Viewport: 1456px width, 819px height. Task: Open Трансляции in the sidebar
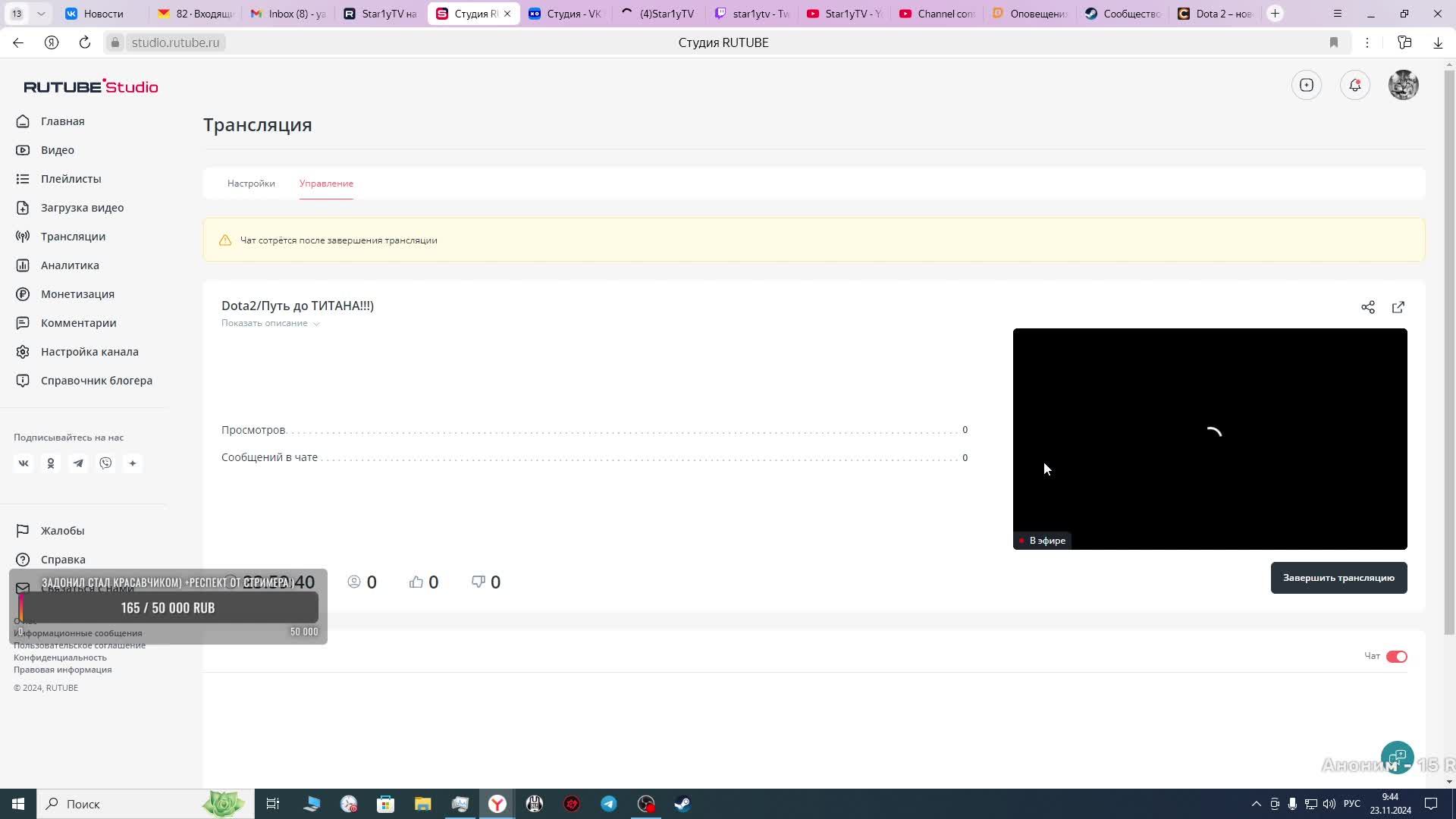tap(73, 237)
